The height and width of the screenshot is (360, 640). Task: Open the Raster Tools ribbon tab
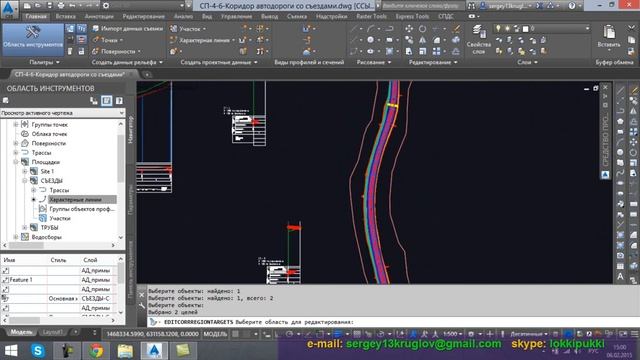click(x=371, y=16)
